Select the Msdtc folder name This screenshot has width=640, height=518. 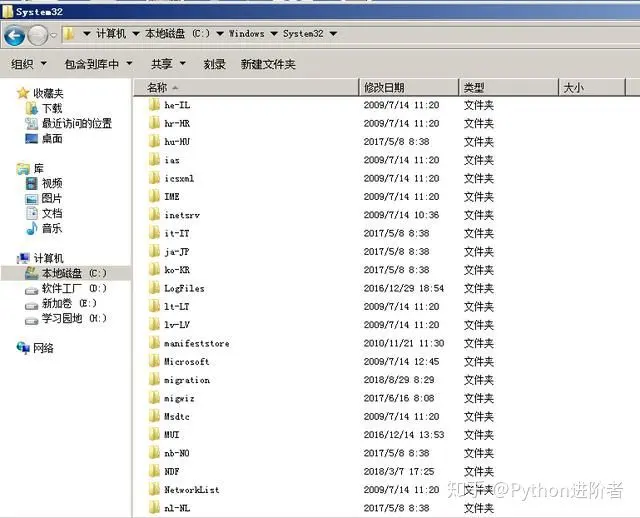click(x=177, y=417)
